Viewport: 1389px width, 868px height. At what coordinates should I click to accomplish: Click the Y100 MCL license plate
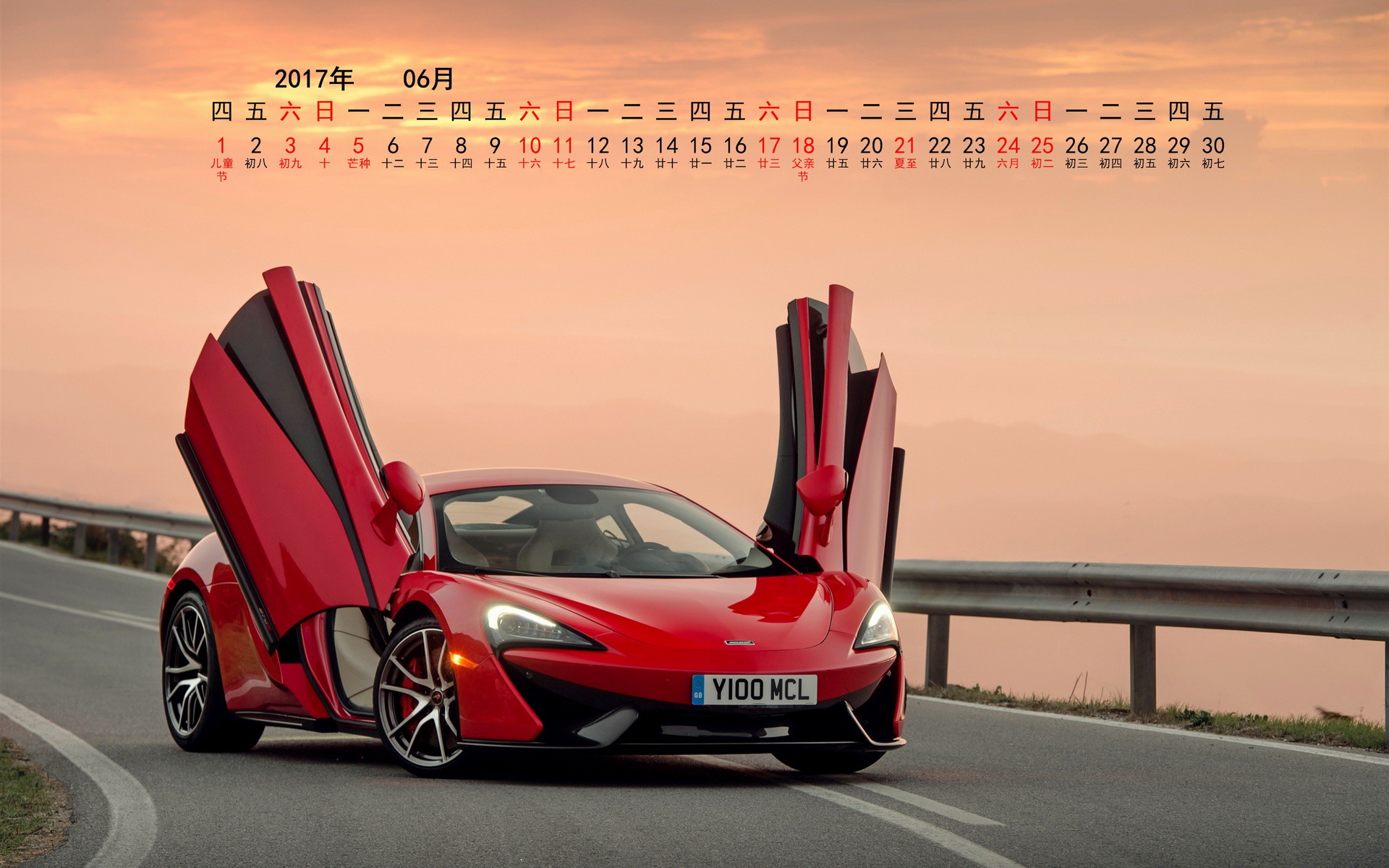pos(755,689)
